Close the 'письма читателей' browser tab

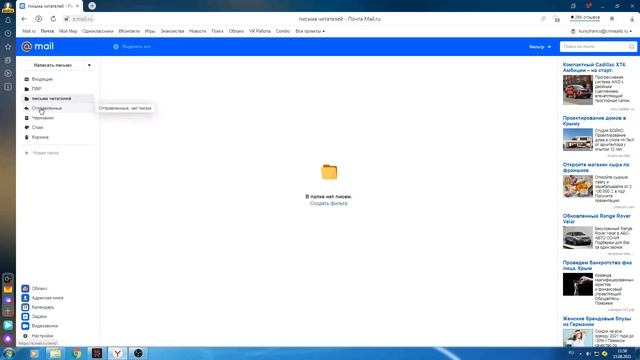(x=77, y=6)
